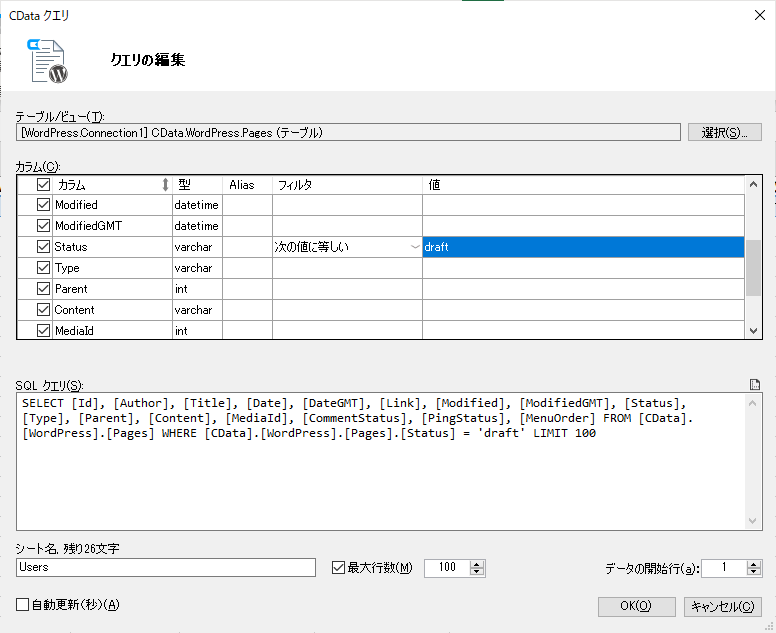Click the varchar type cell for Status
Image resolution: width=776 pixels, height=633 pixels.
[197, 247]
